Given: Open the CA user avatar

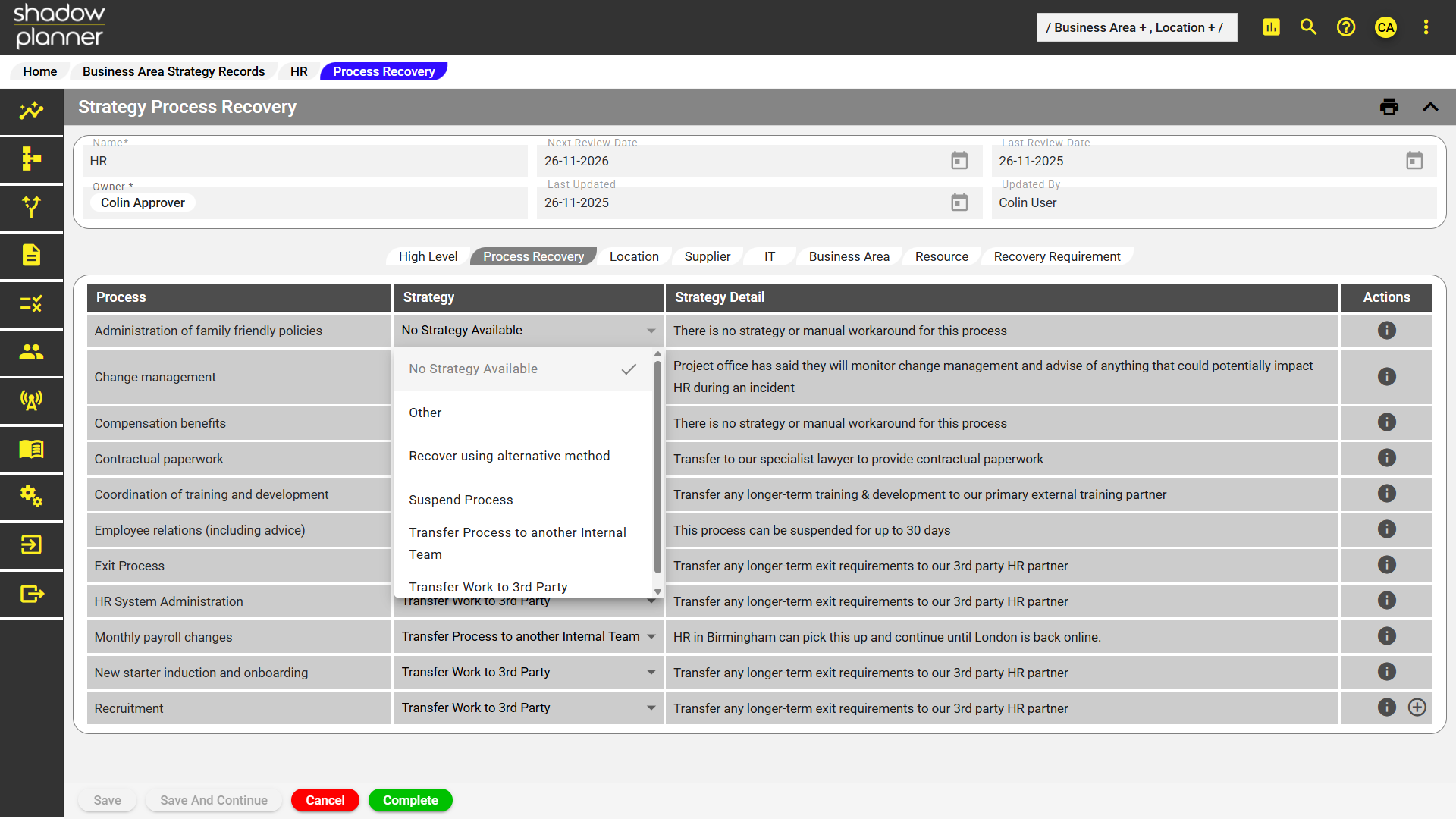Looking at the screenshot, I should click(1385, 27).
